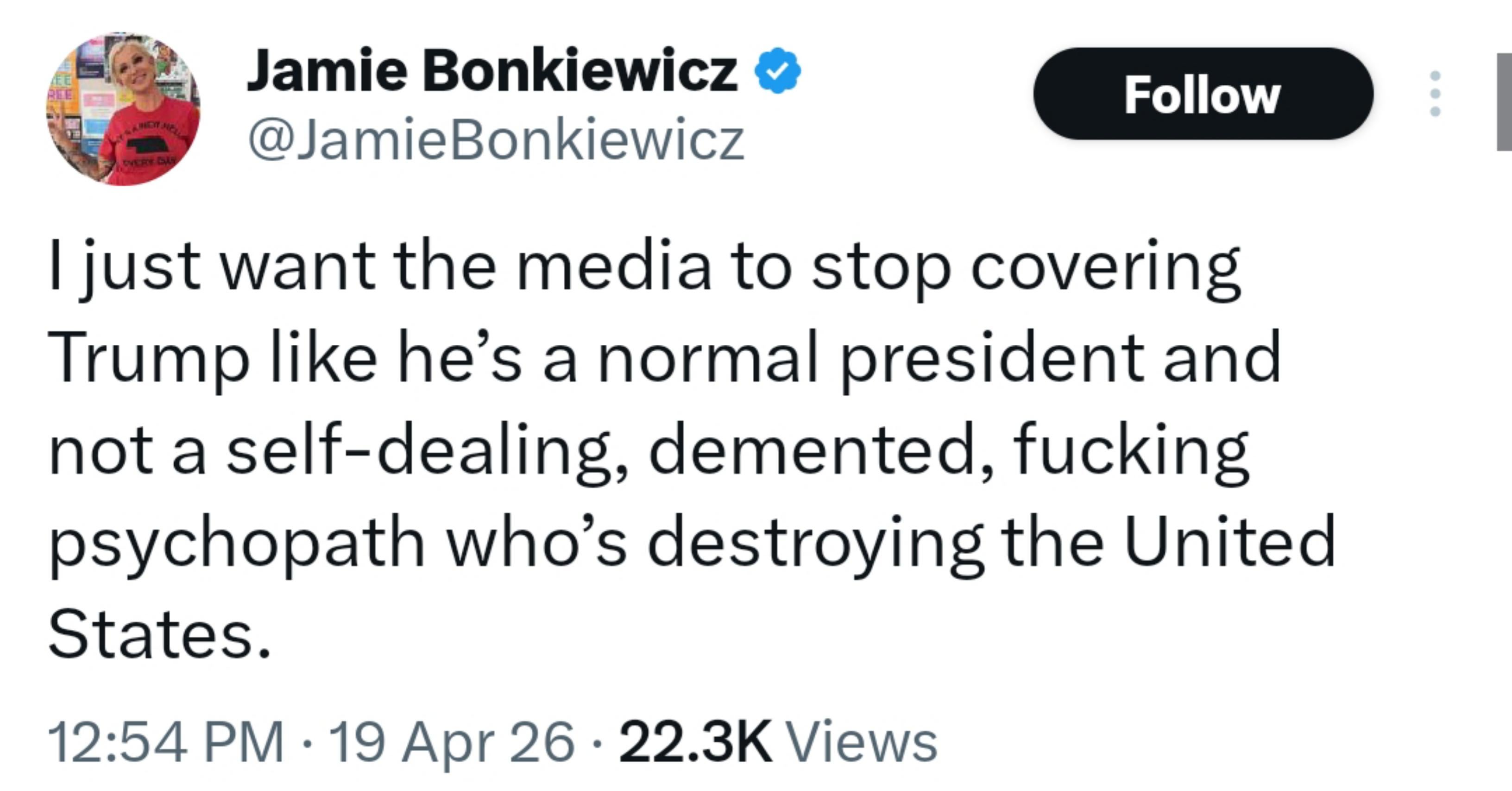Open the Jamie Bonkiewicz display name link
This screenshot has height=791, width=1512.
(492, 71)
